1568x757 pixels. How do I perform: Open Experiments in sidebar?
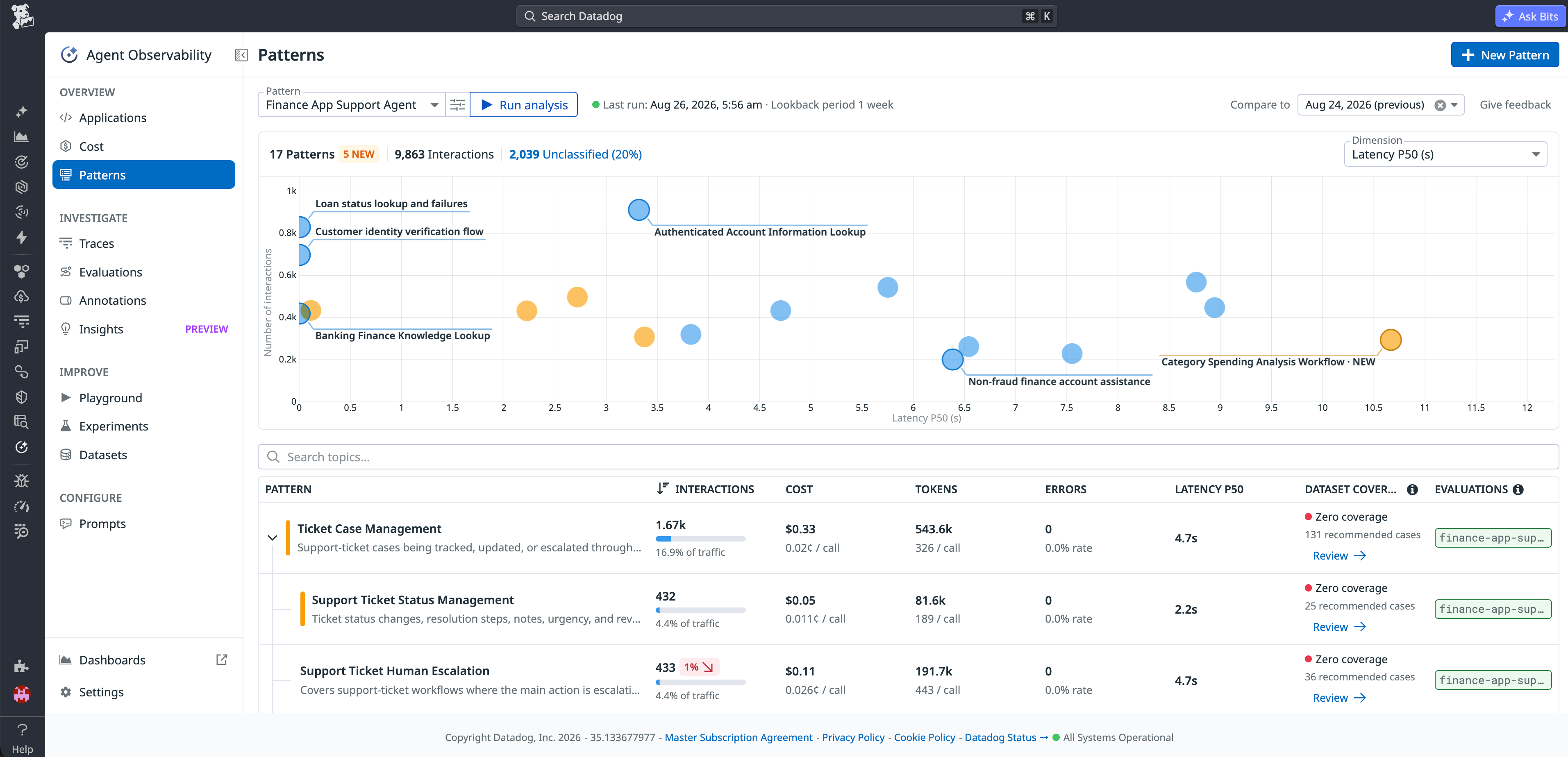(113, 426)
